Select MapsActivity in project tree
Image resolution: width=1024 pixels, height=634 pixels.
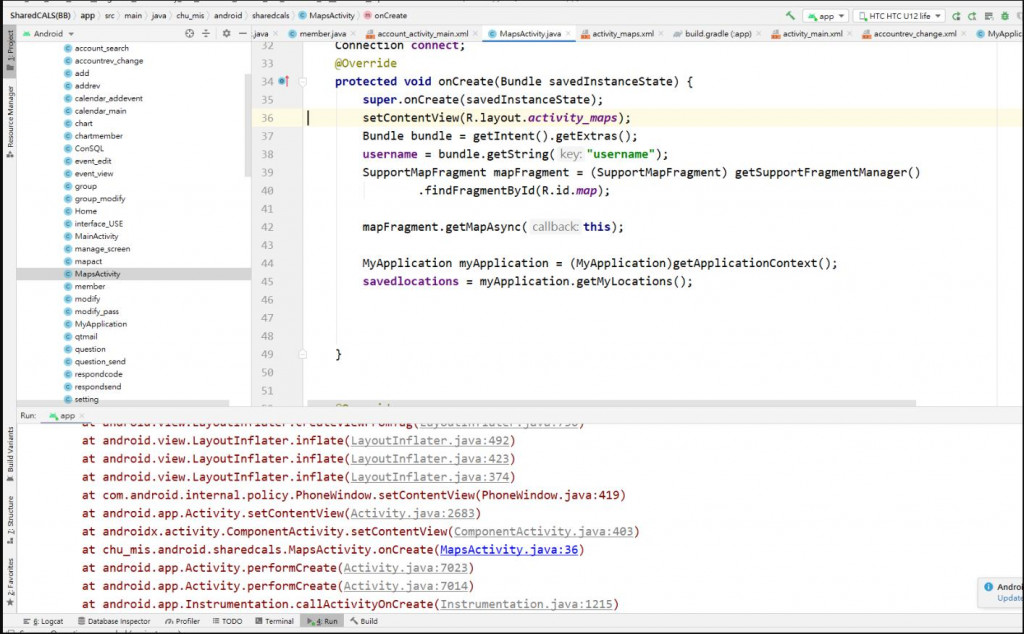pos(97,274)
